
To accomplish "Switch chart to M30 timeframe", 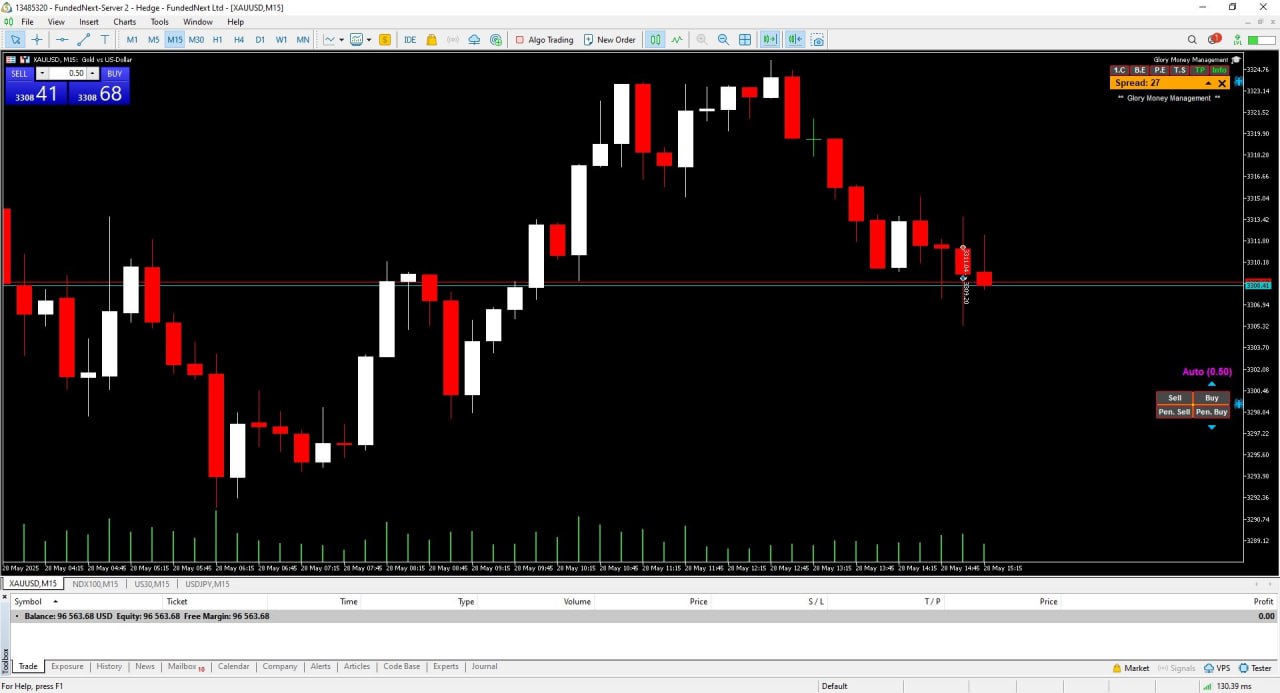I will click(196, 40).
